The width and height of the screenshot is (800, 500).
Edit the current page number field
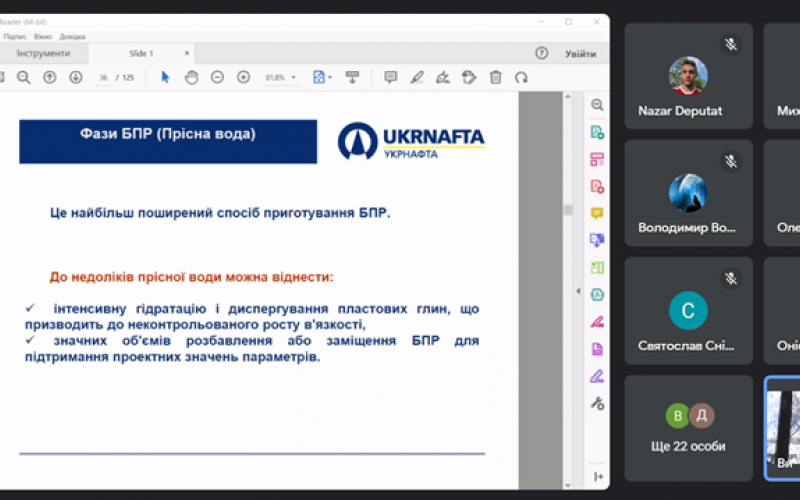click(x=104, y=78)
